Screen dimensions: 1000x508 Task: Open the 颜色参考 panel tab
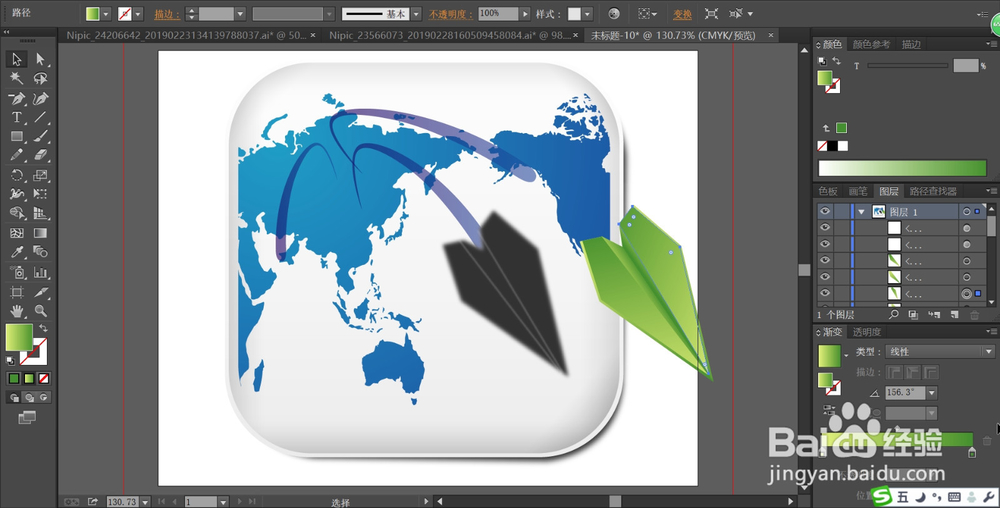(871, 44)
